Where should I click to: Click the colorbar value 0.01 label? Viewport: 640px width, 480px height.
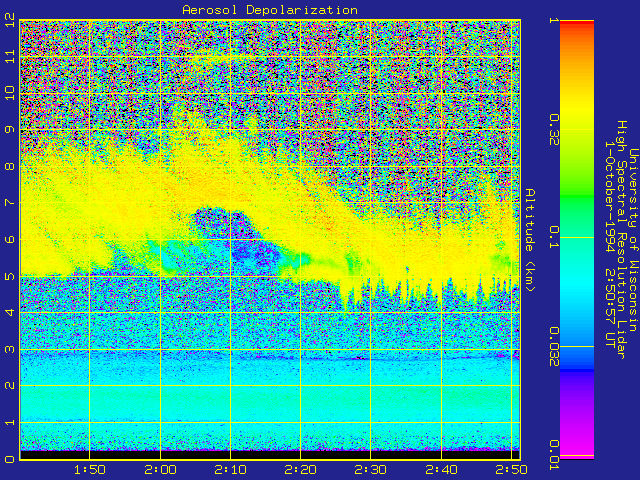coord(554,455)
